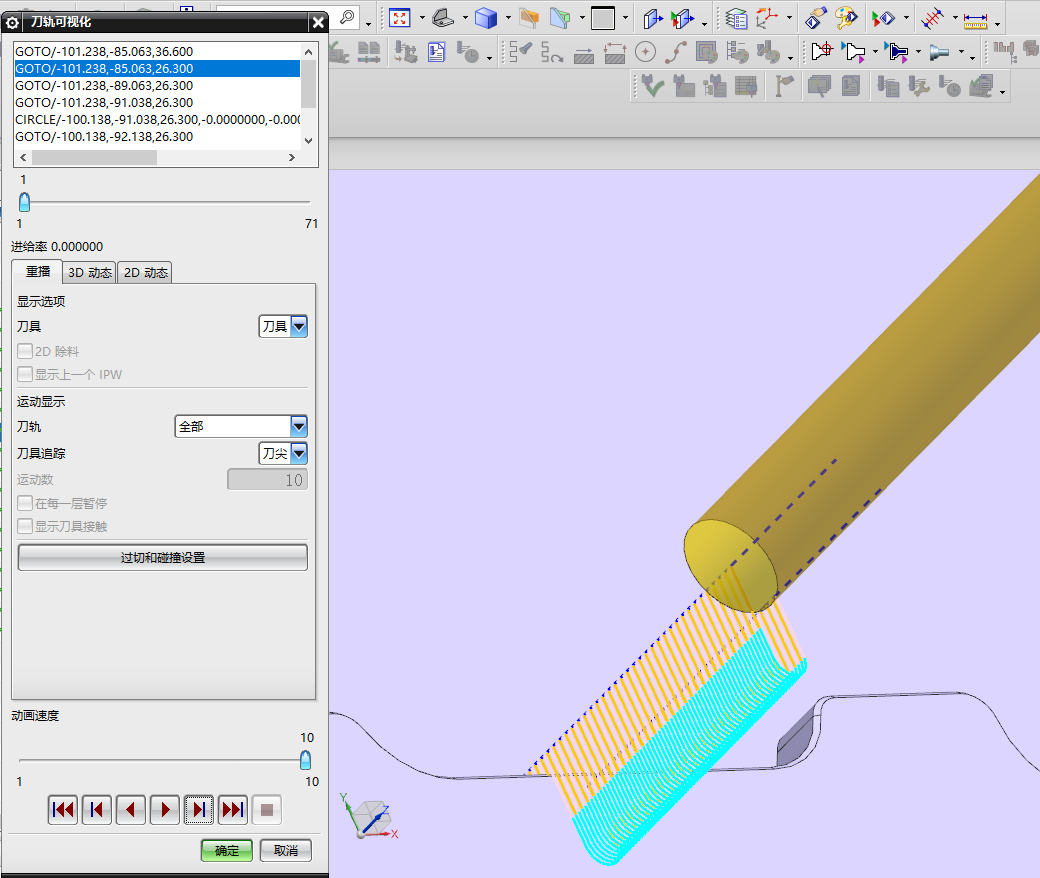Click the blue arrow face move icon
The width and height of the screenshot is (1040, 878).
click(x=653, y=18)
